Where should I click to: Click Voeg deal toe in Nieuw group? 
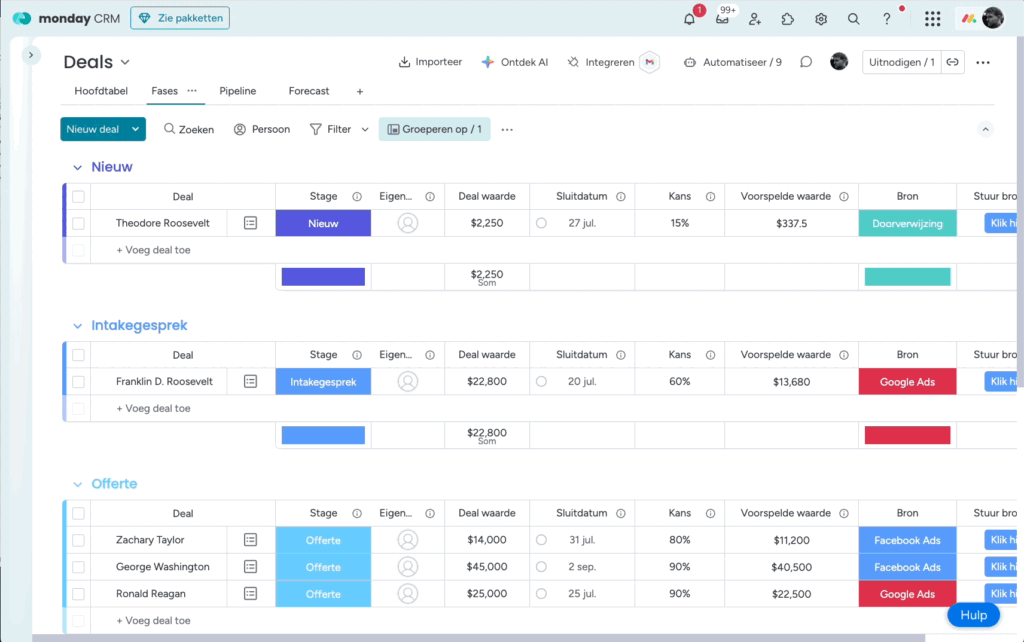[x=153, y=250]
